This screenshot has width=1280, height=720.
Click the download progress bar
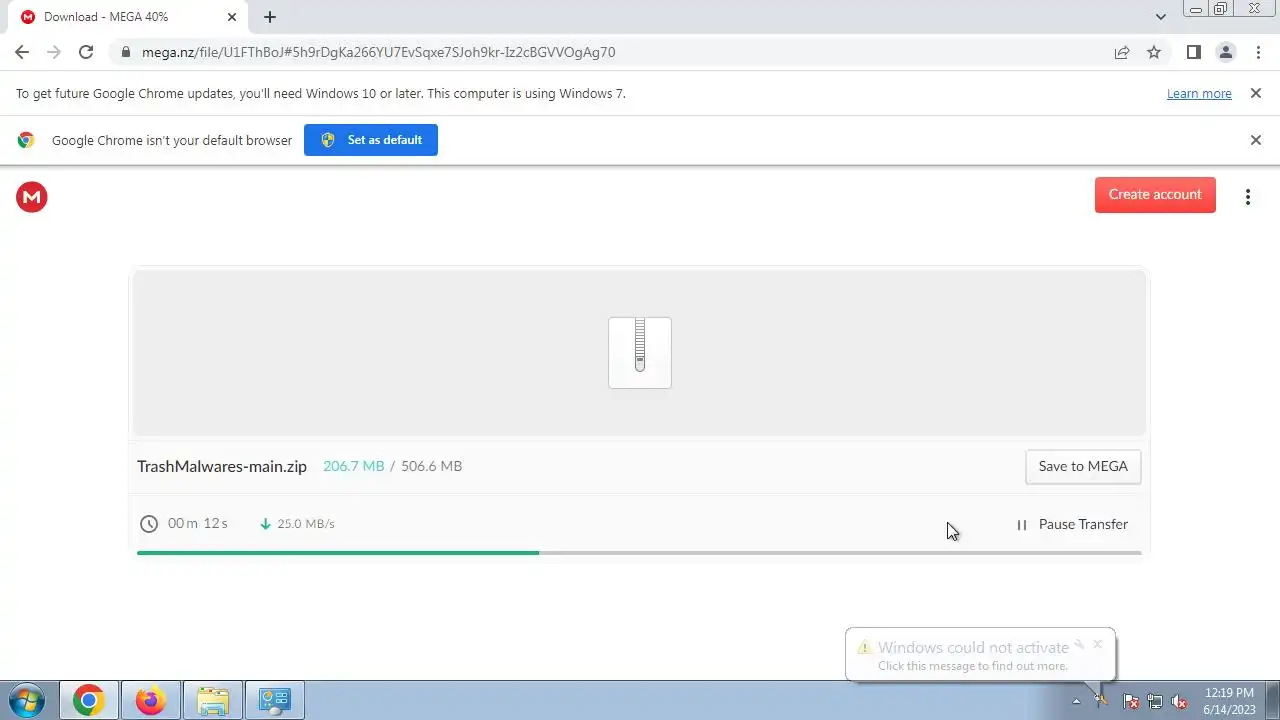click(x=639, y=552)
